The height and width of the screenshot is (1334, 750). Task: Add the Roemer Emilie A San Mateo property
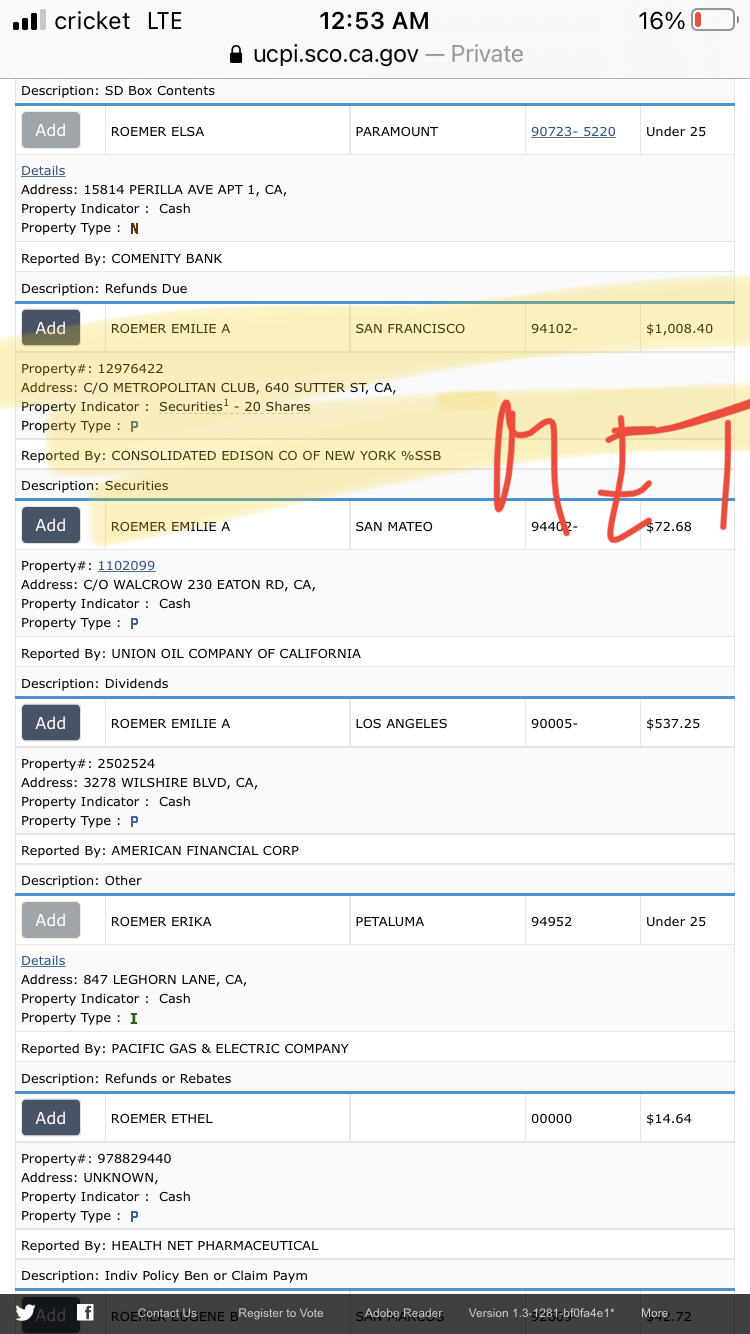tap(51, 525)
